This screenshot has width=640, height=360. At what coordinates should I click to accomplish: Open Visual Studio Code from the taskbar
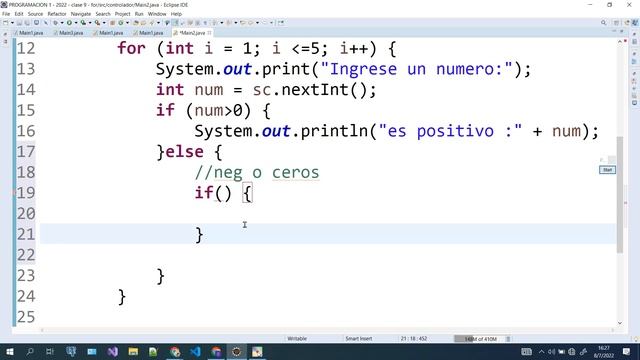tap(196, 351)
